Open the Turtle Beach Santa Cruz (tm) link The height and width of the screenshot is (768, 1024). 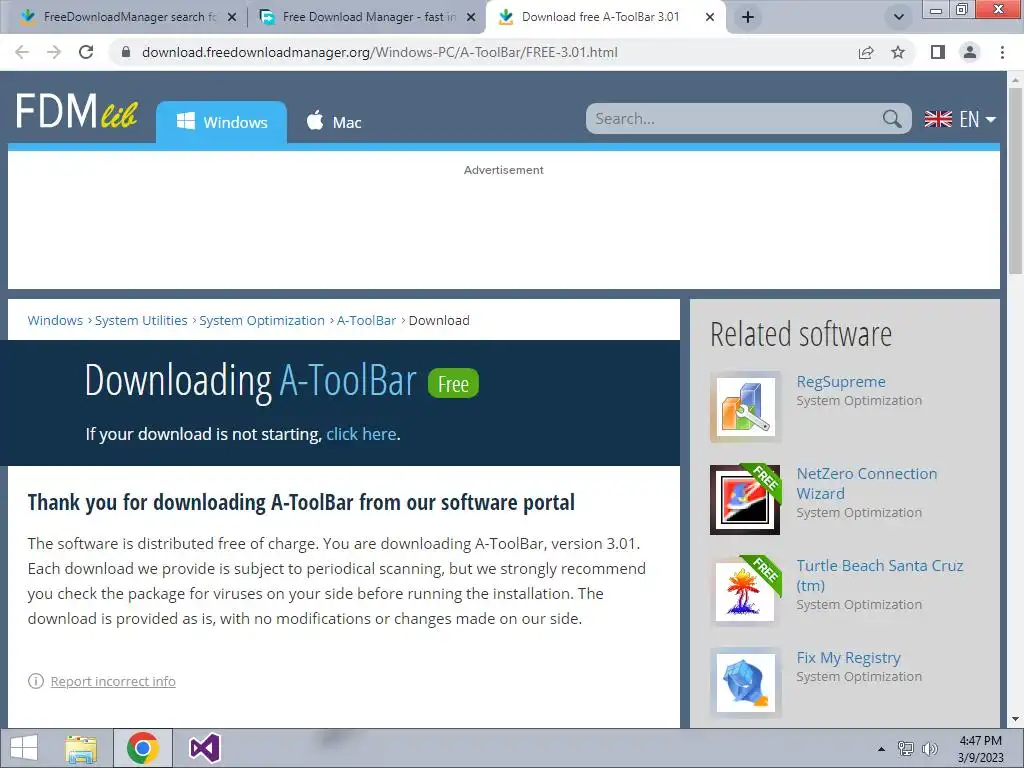pyautogui.click(x=880, y=575)
